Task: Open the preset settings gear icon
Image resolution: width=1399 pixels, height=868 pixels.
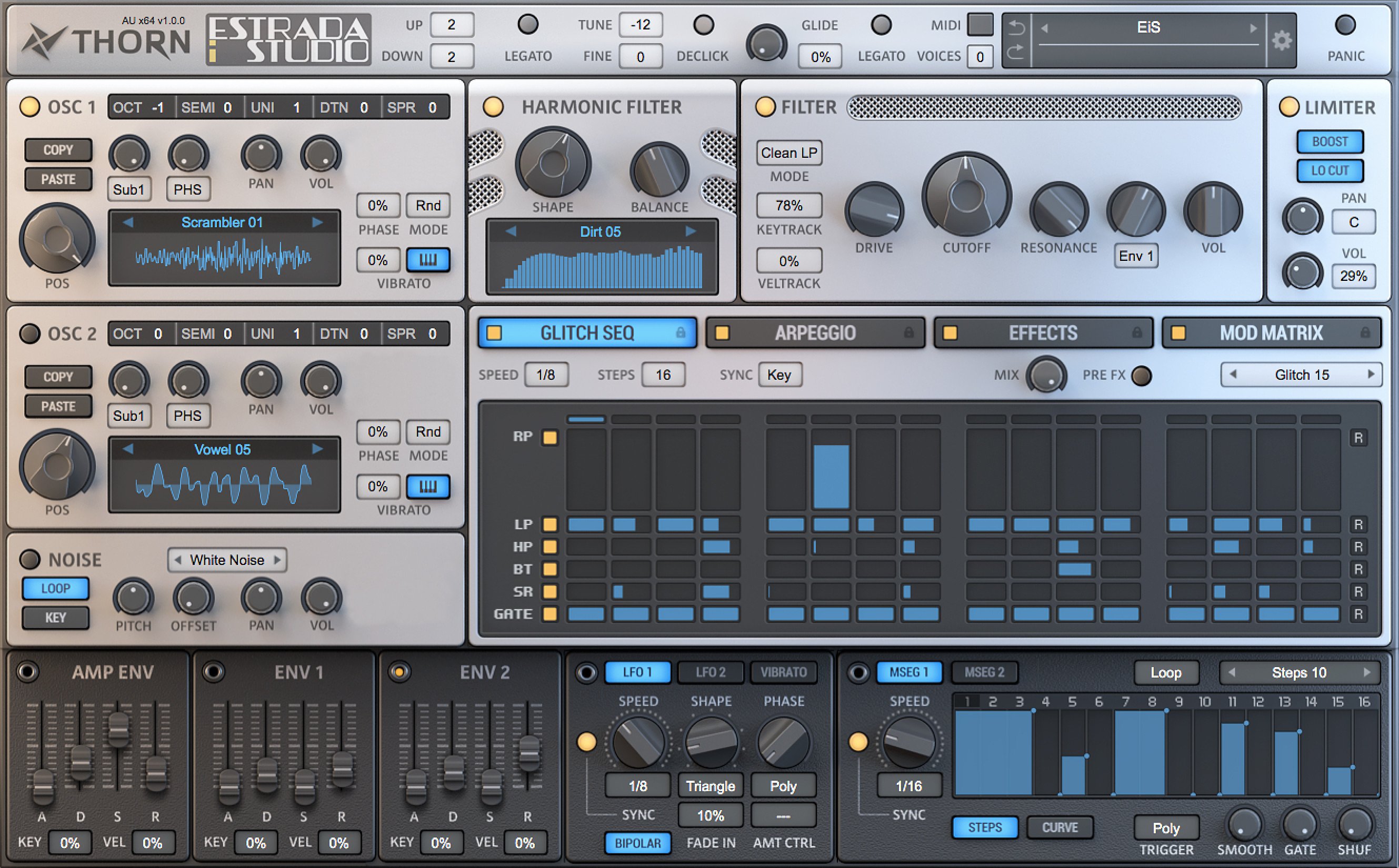Action: point(1282,41)
